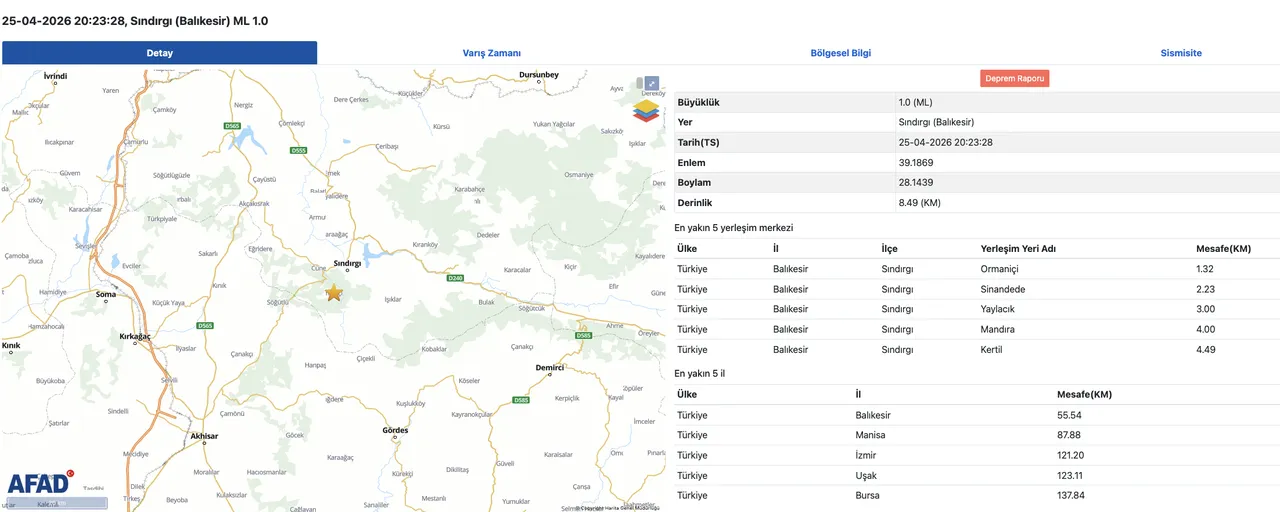Click the AFAD logo on the map
Viewport: 1280px width, 512px height.
tap(40, 484)
